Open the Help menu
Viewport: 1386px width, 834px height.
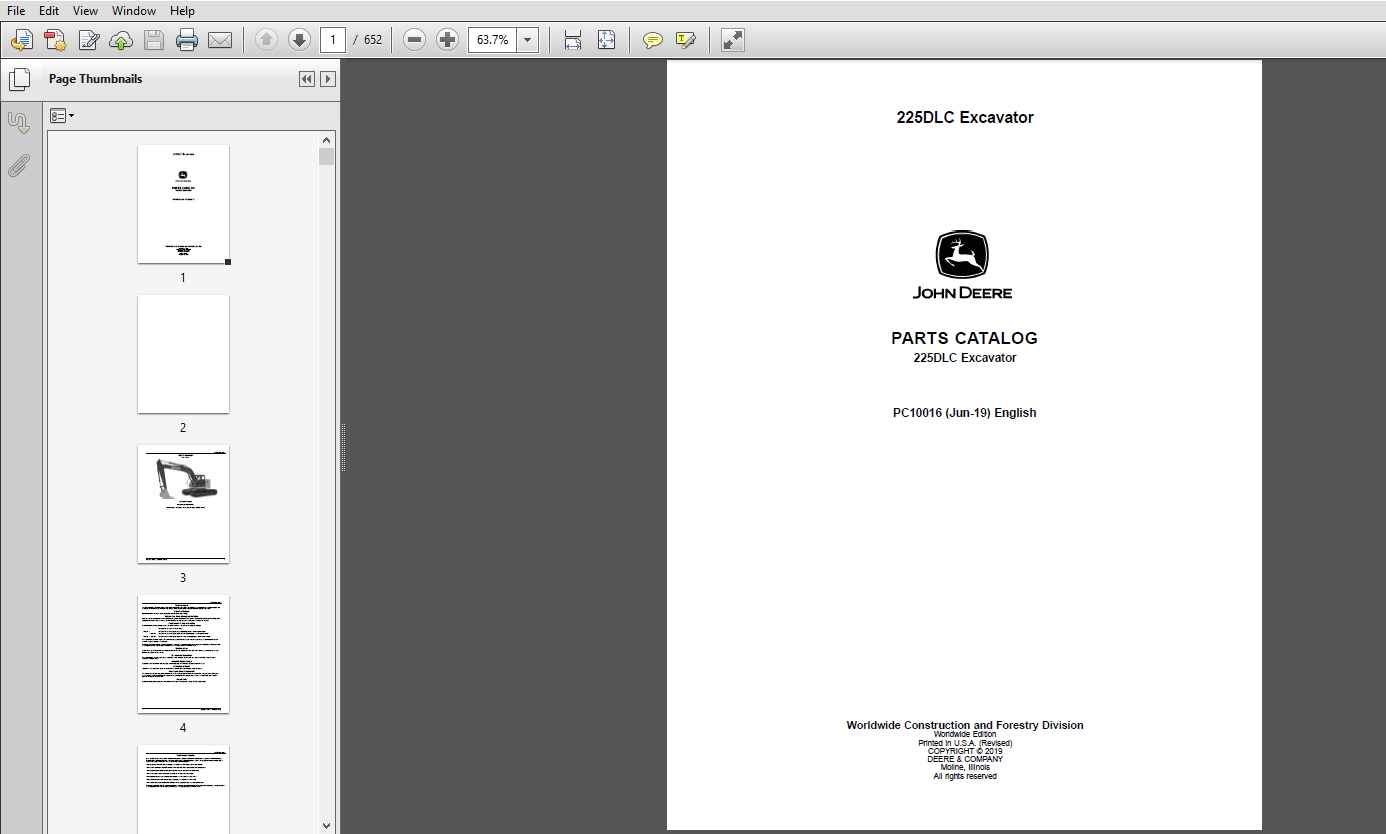(x=182, y=10)
